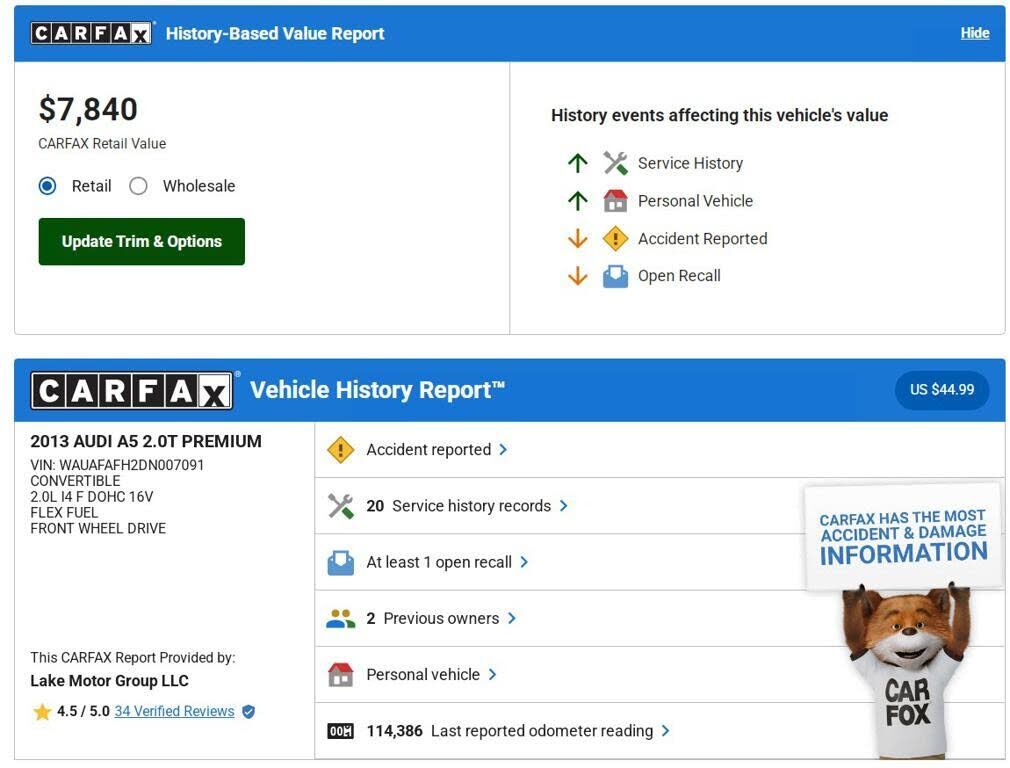Open the 34 Verified Reviews link

click(x=174, y=712)
